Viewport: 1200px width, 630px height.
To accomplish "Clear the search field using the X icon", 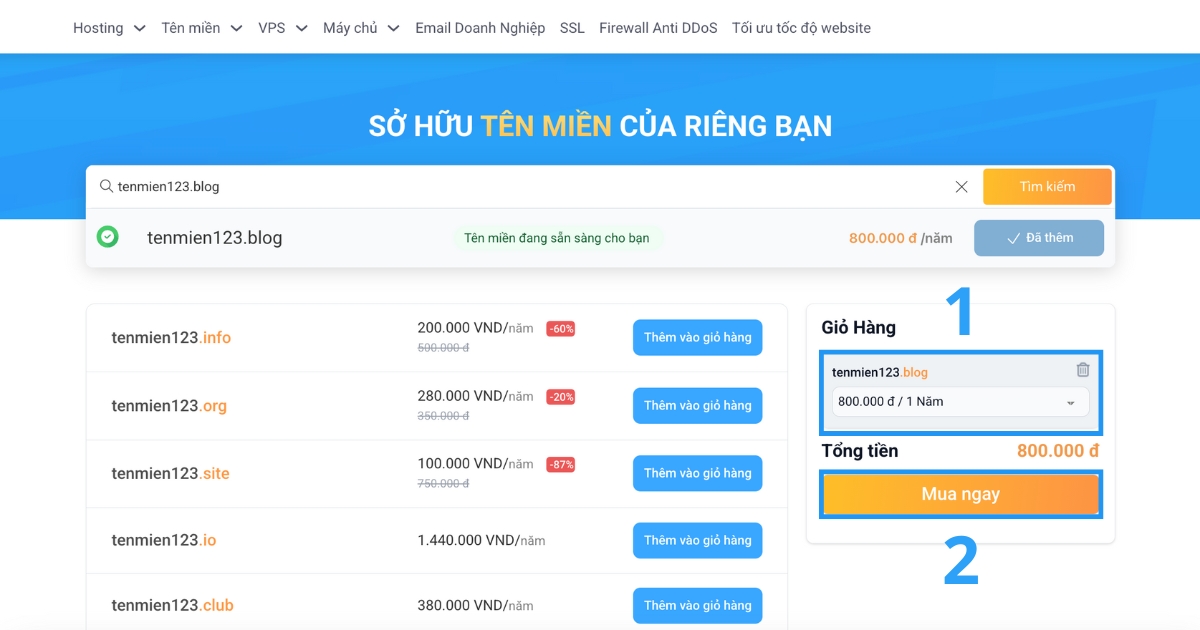I will (961, 186).
